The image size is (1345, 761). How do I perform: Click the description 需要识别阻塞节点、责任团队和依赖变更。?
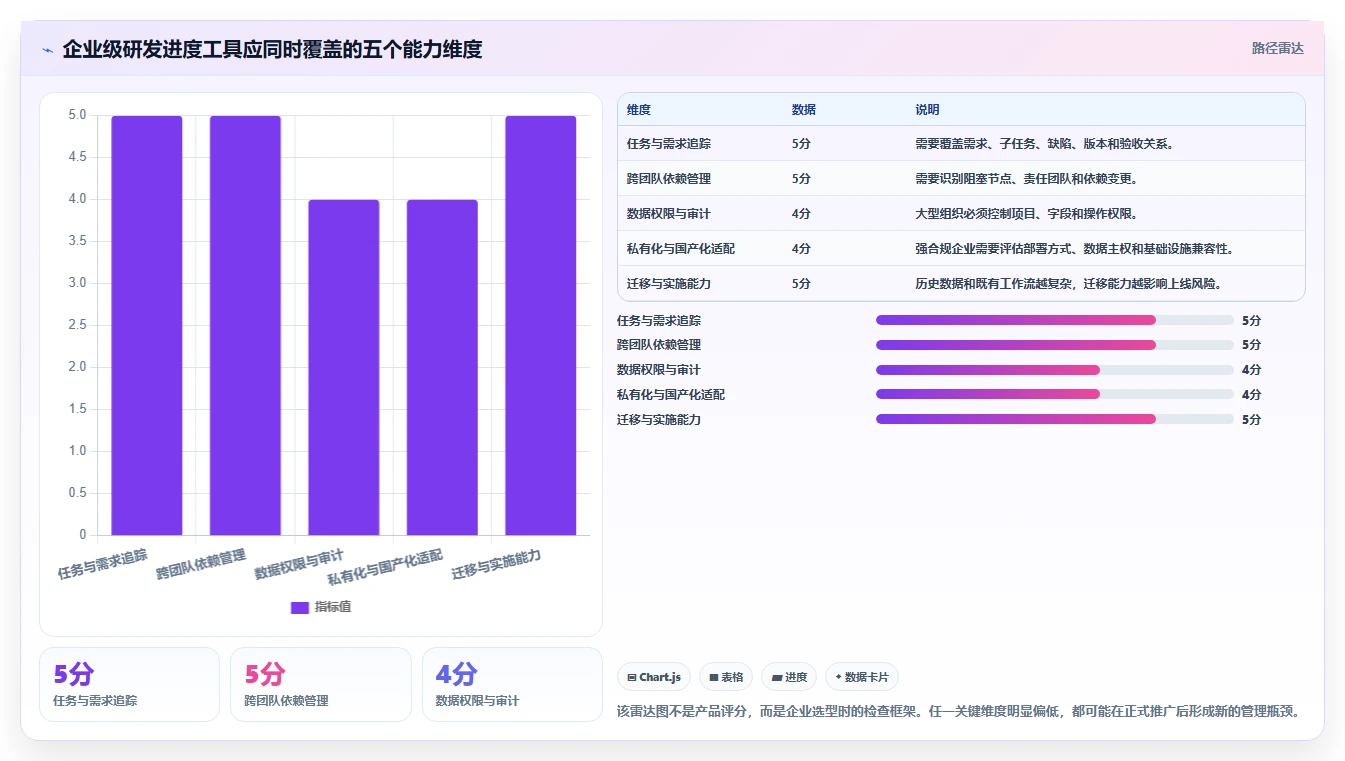(x=1027, y=179)
